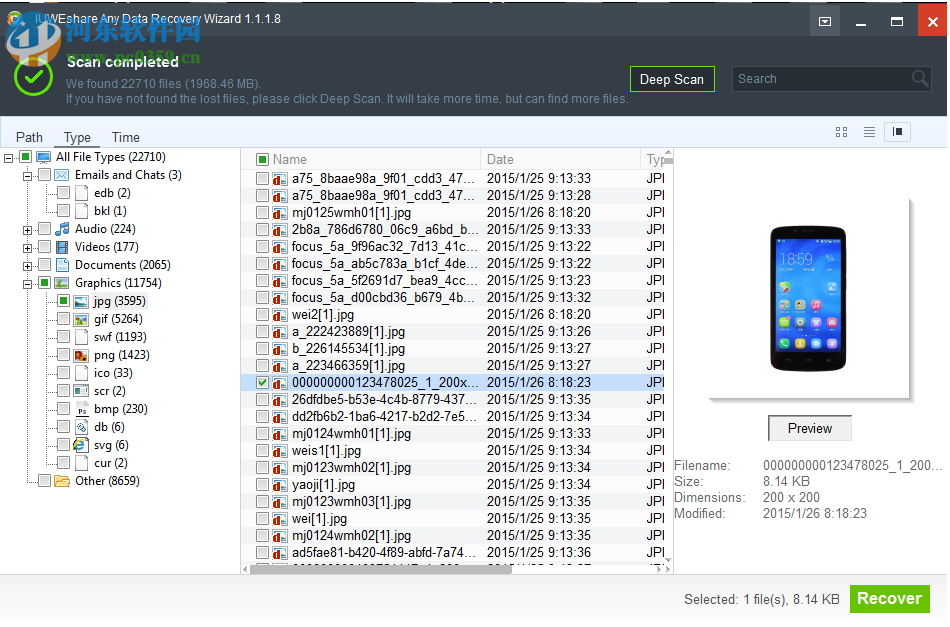Check the Graphics category checkbox

44,283
